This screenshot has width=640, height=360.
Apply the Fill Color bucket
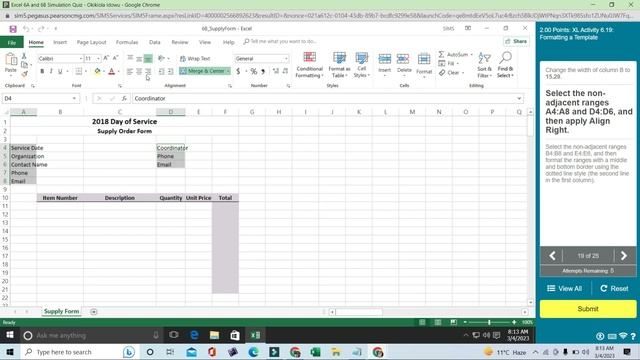point(97,71)
